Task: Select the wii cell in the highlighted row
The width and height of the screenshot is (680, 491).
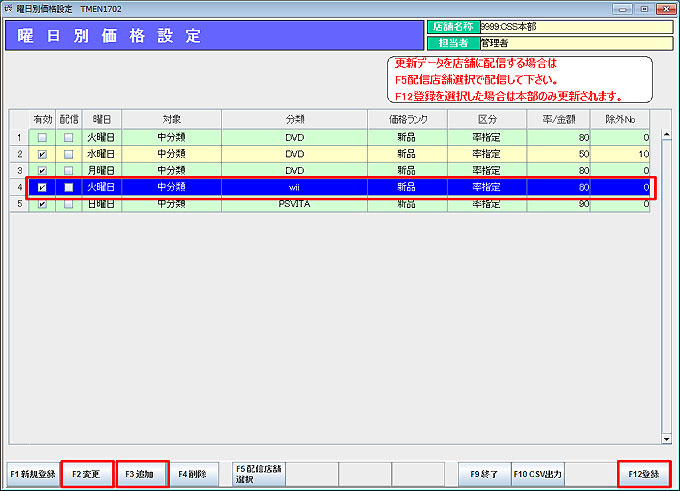Action: (293, 187)
